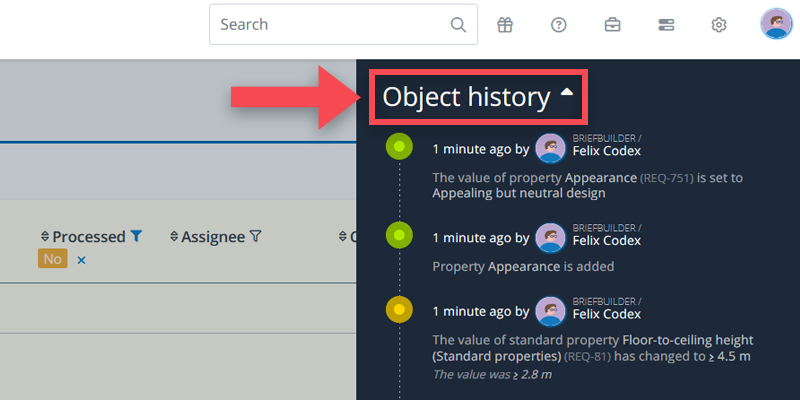The image size is (800, 400).
Task: Click the briefcase icon in top bar
Action: [x=612, y=25]
